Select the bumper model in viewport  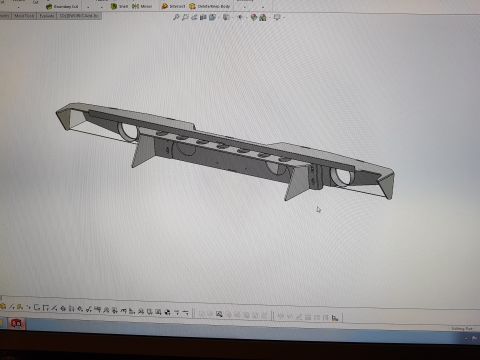click(225, 152)
